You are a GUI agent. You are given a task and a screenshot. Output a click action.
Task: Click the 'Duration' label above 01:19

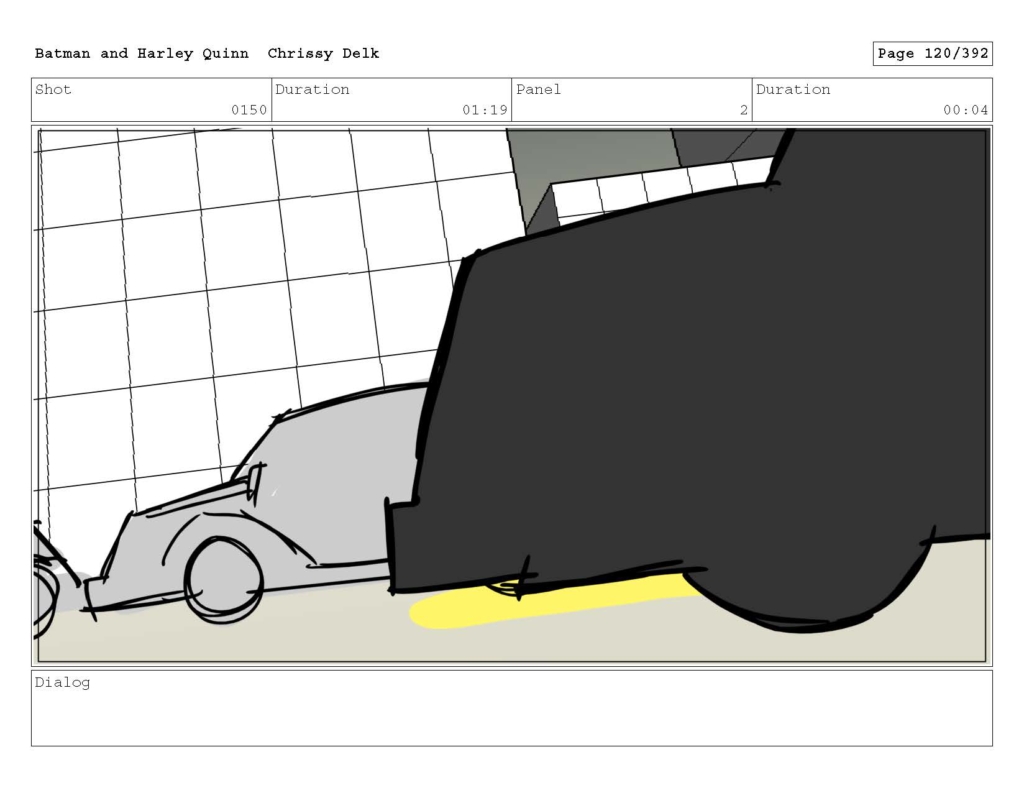click(312, 89)
